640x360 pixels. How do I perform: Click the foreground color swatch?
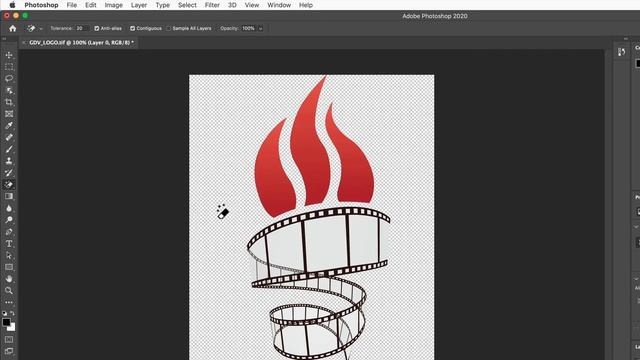(6, 322)
